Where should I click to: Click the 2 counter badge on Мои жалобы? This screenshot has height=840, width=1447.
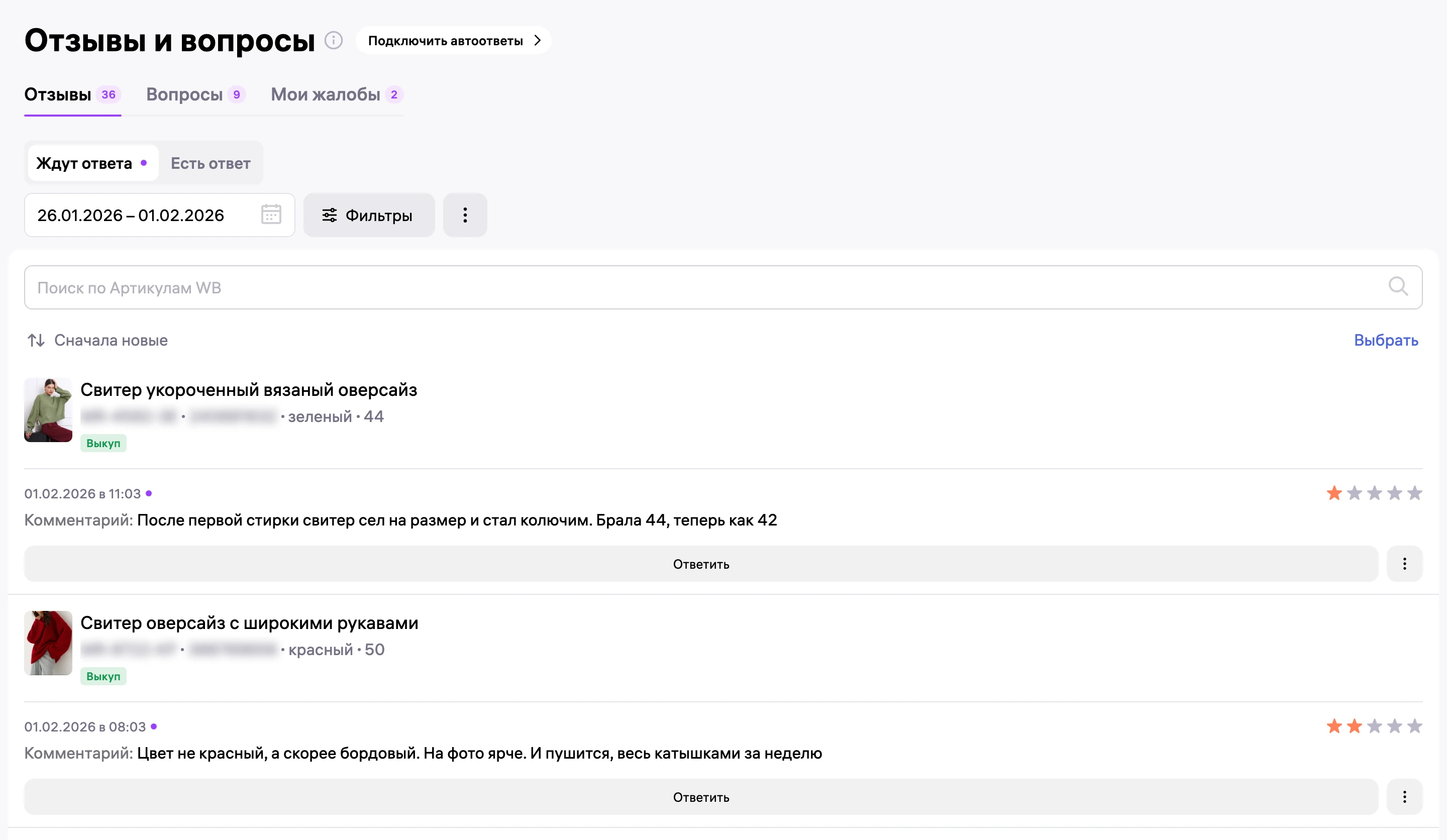click(x=394, y=94)
